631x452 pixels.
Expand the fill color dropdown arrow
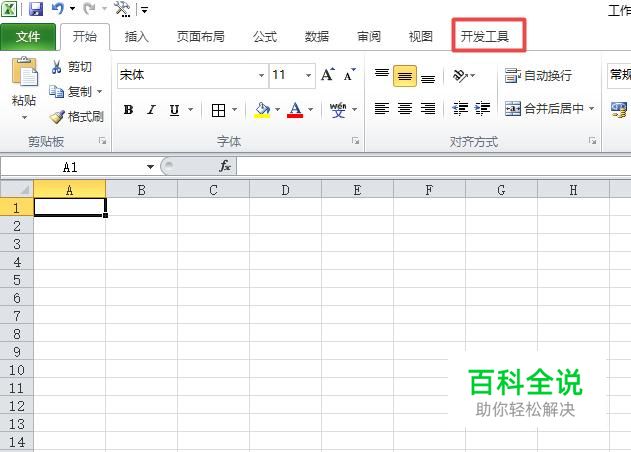click(x=277, y=109)
